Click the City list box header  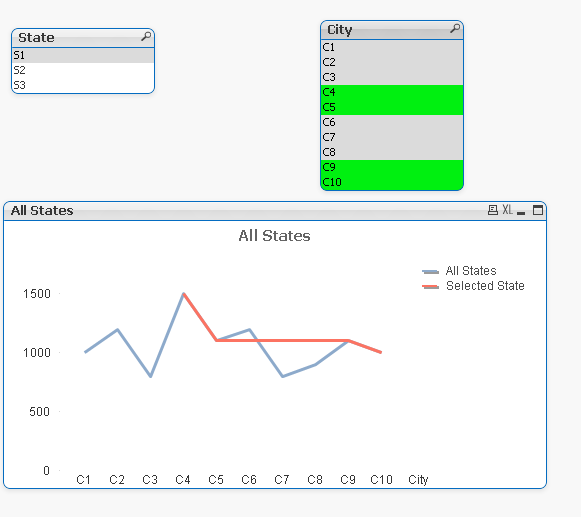point(392,30)
